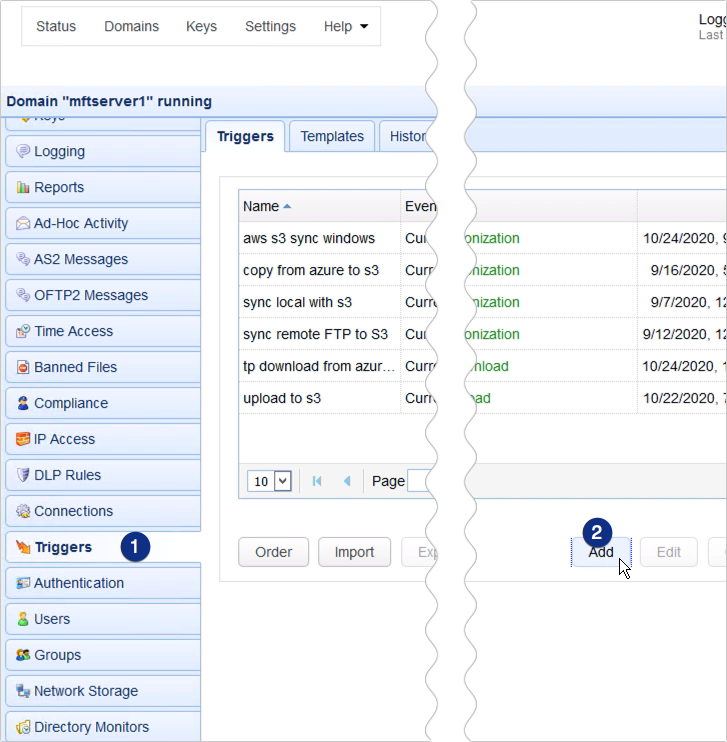Click the Reports bar chart icon
Viewport: 727px width, 742px height.
pos(23,187)
